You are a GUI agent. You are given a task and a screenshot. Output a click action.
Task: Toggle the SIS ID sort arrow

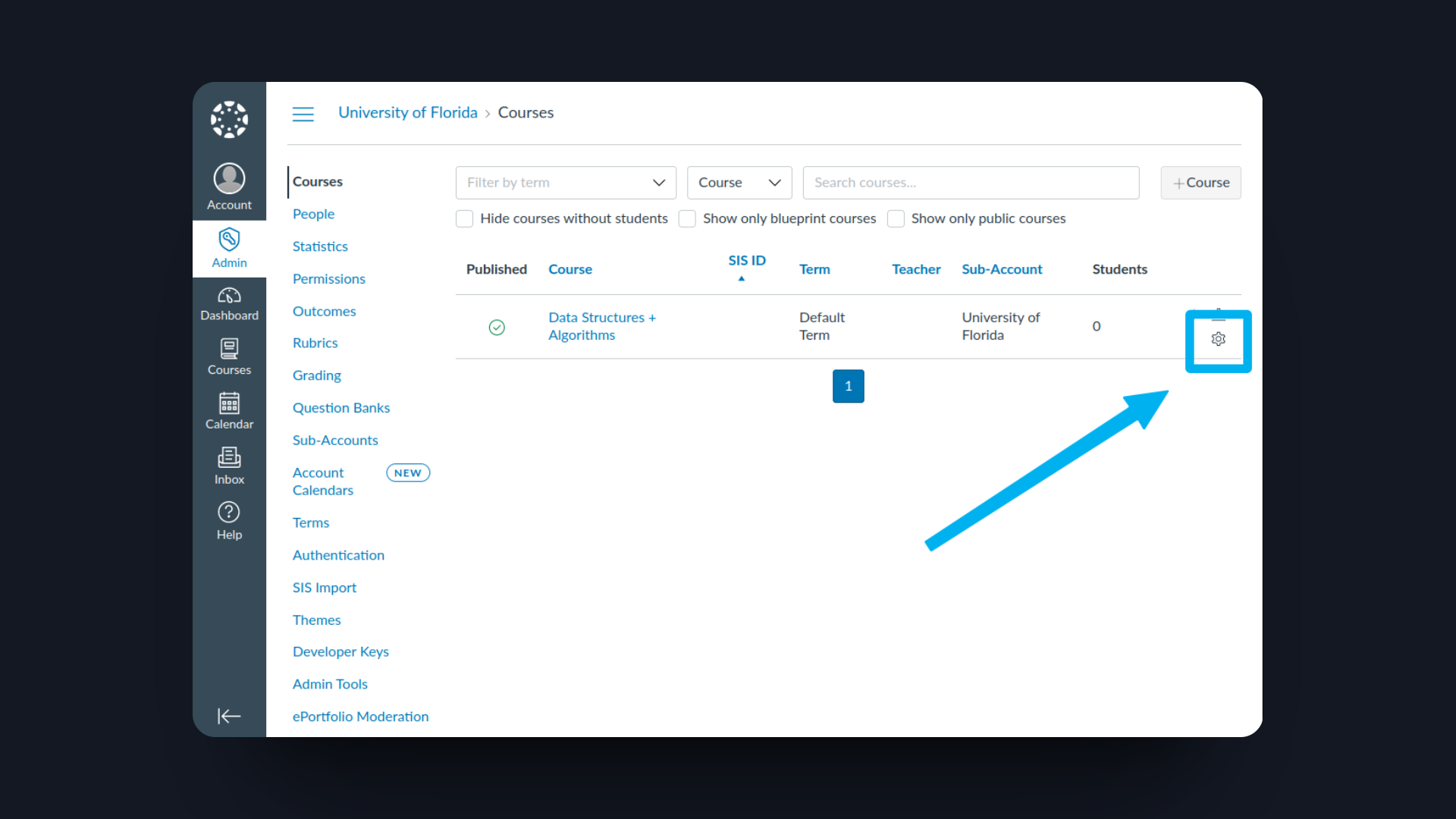[x=741, y=278]
